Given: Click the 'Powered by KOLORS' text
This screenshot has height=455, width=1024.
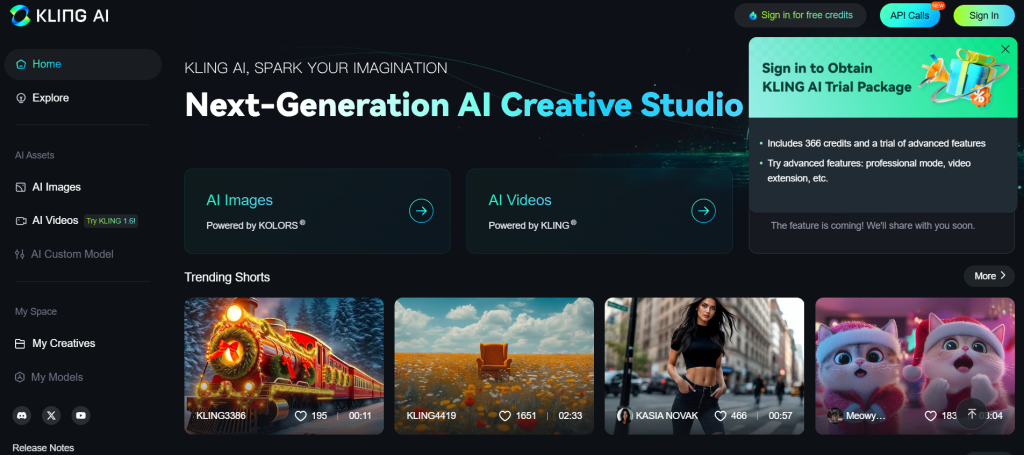Looking at the screenshot, I should 256,225.
